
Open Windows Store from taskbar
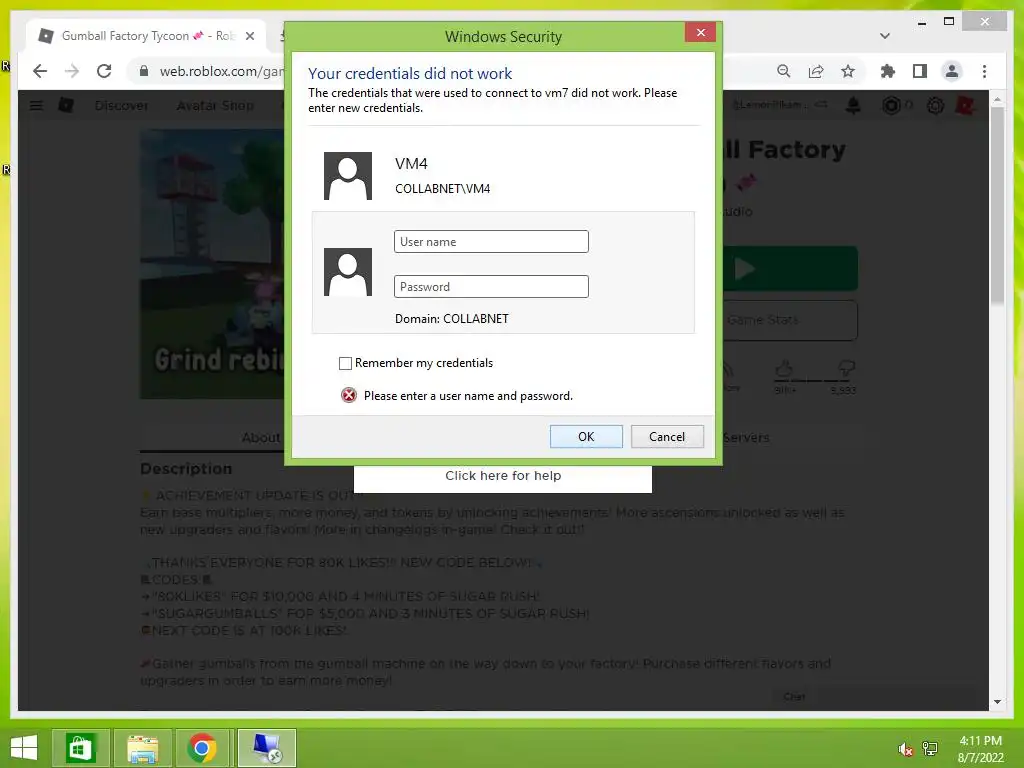[80, 748]
